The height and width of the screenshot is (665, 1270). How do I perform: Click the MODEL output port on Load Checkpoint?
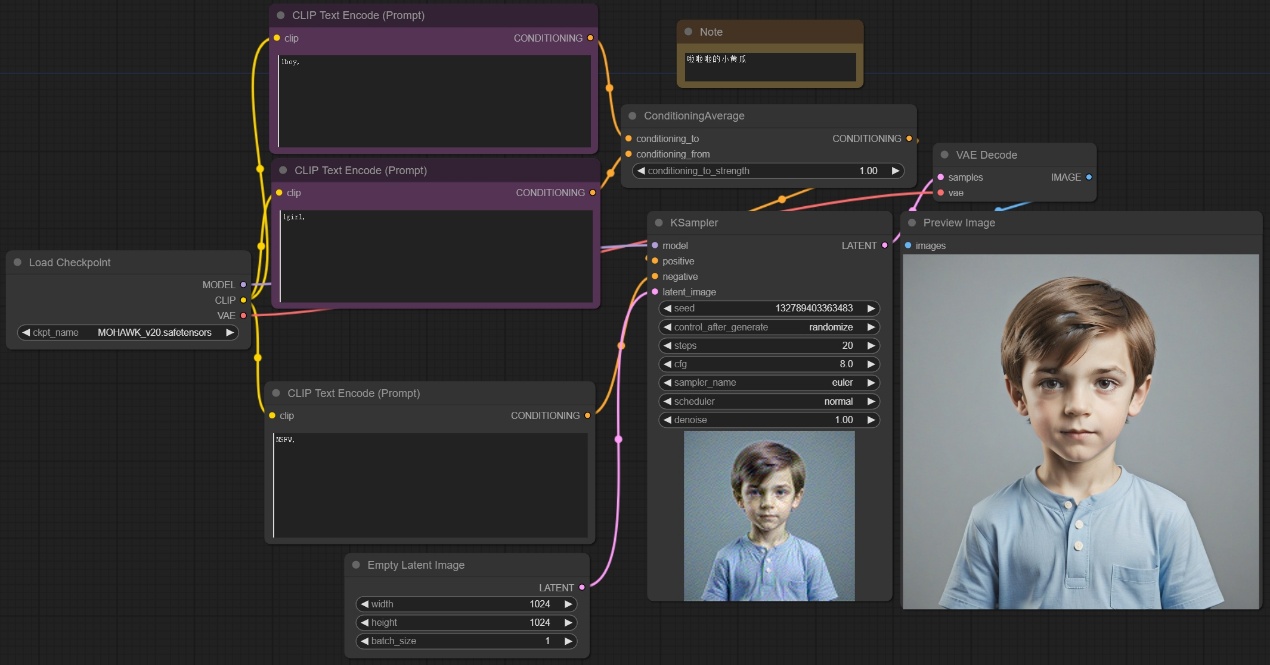[x=243, y=285]
